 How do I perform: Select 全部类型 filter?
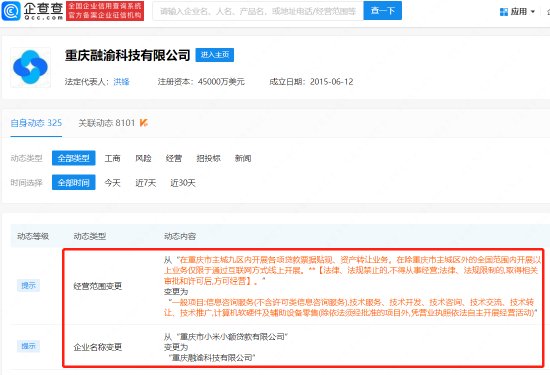[x=74, y=158]
